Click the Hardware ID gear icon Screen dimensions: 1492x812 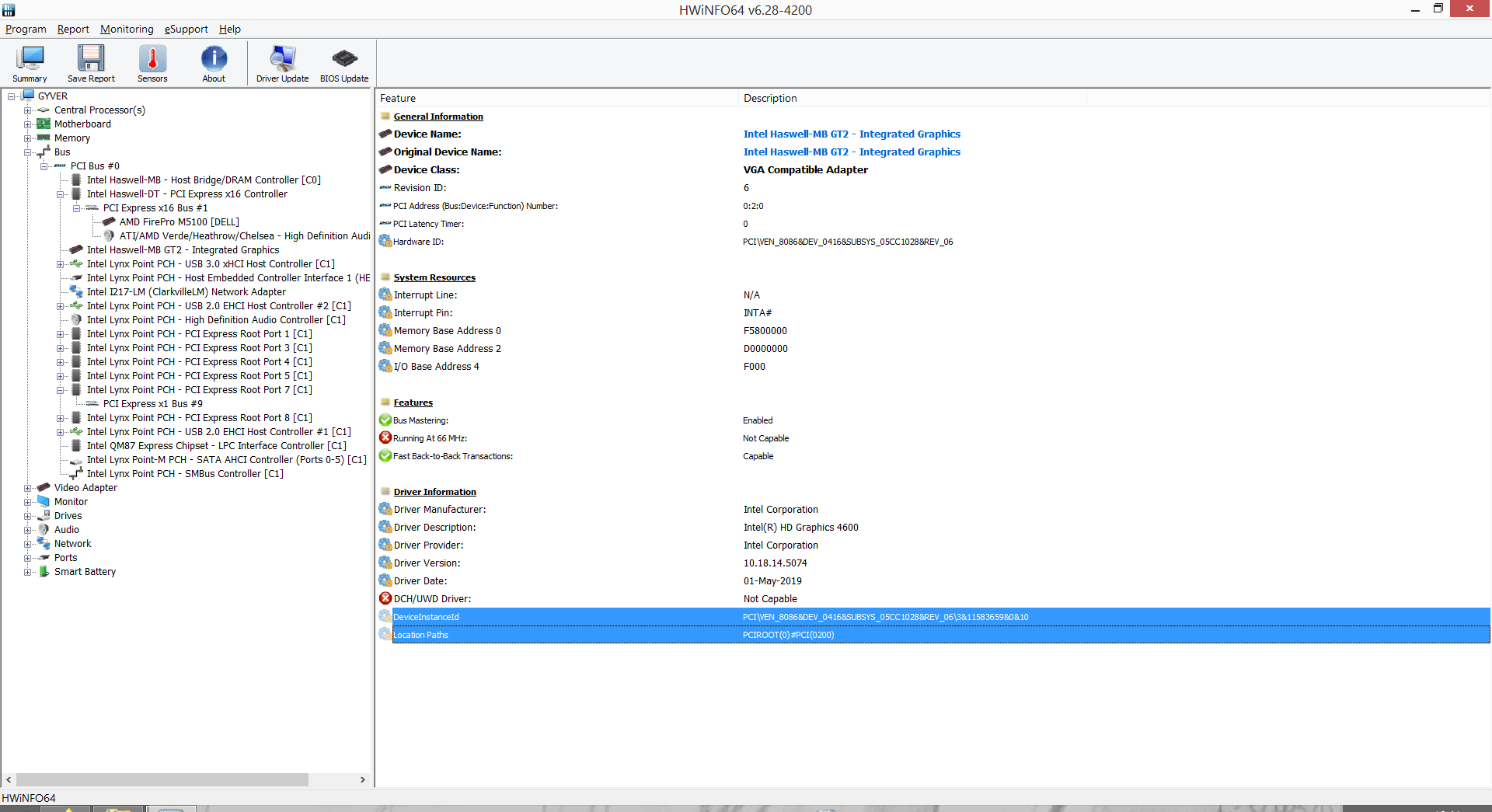click(x=385, y=241)
